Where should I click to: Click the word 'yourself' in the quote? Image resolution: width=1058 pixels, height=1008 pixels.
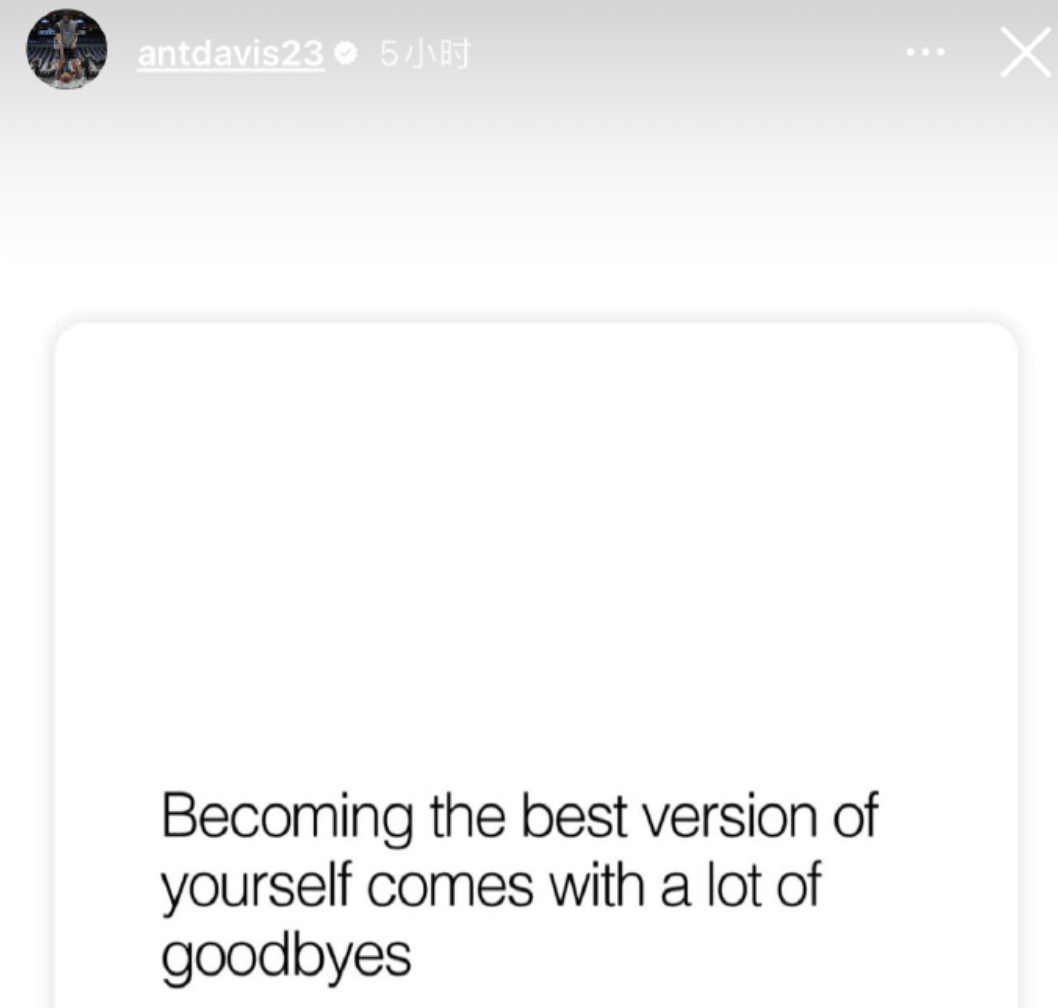tap(256, 887)
